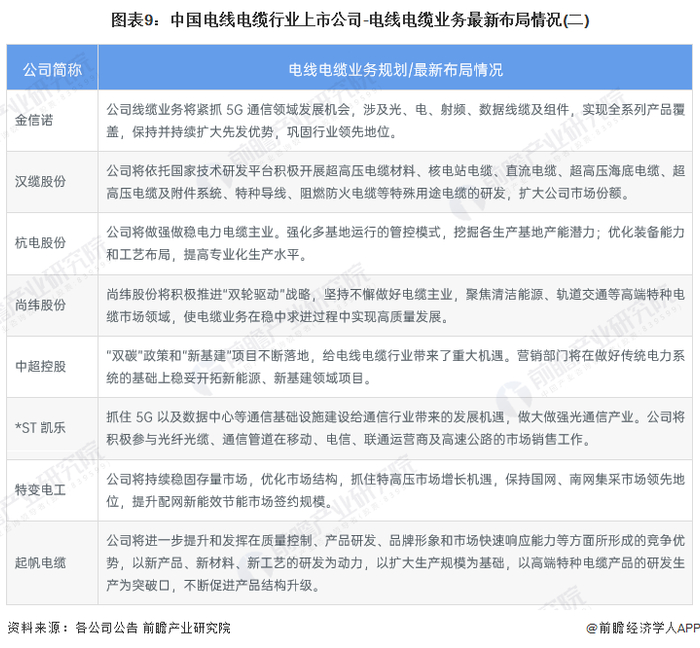The width and height of the screenshot is (700, 648).
Task: Select the 特变电工 description about 特高压市场
Action: point(396,490)
